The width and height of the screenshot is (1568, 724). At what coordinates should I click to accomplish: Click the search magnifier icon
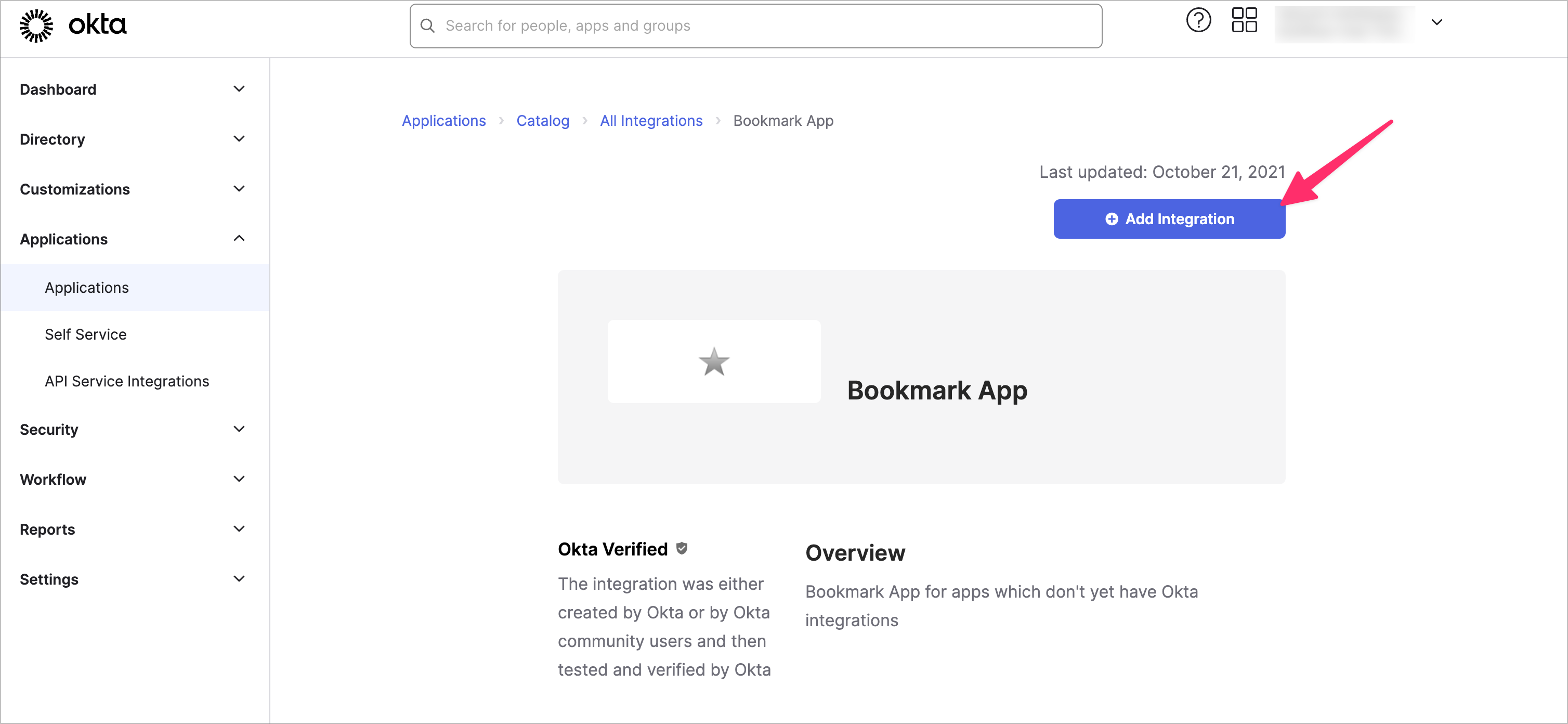pyautogui.click(x=428, y=25)
